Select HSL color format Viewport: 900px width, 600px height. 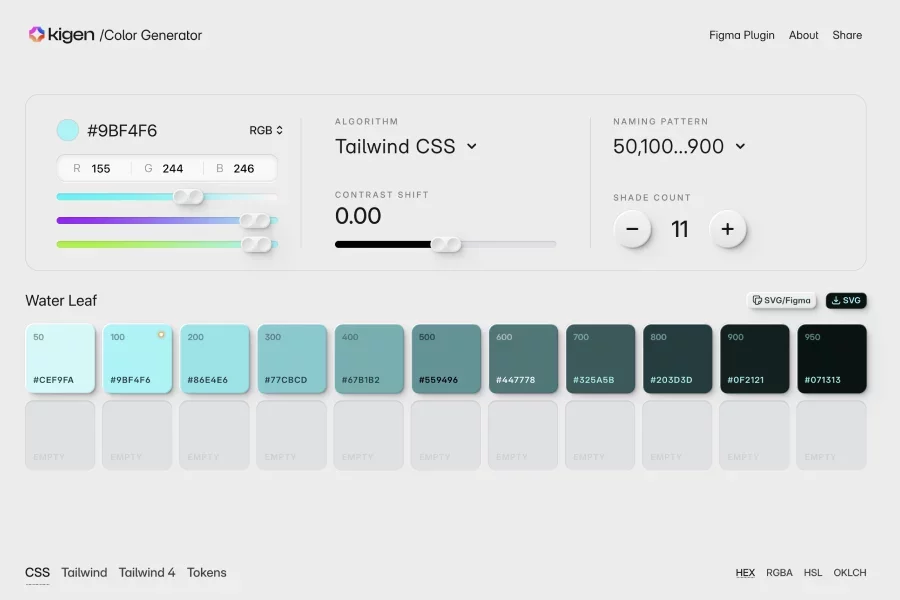pos(813,573)
